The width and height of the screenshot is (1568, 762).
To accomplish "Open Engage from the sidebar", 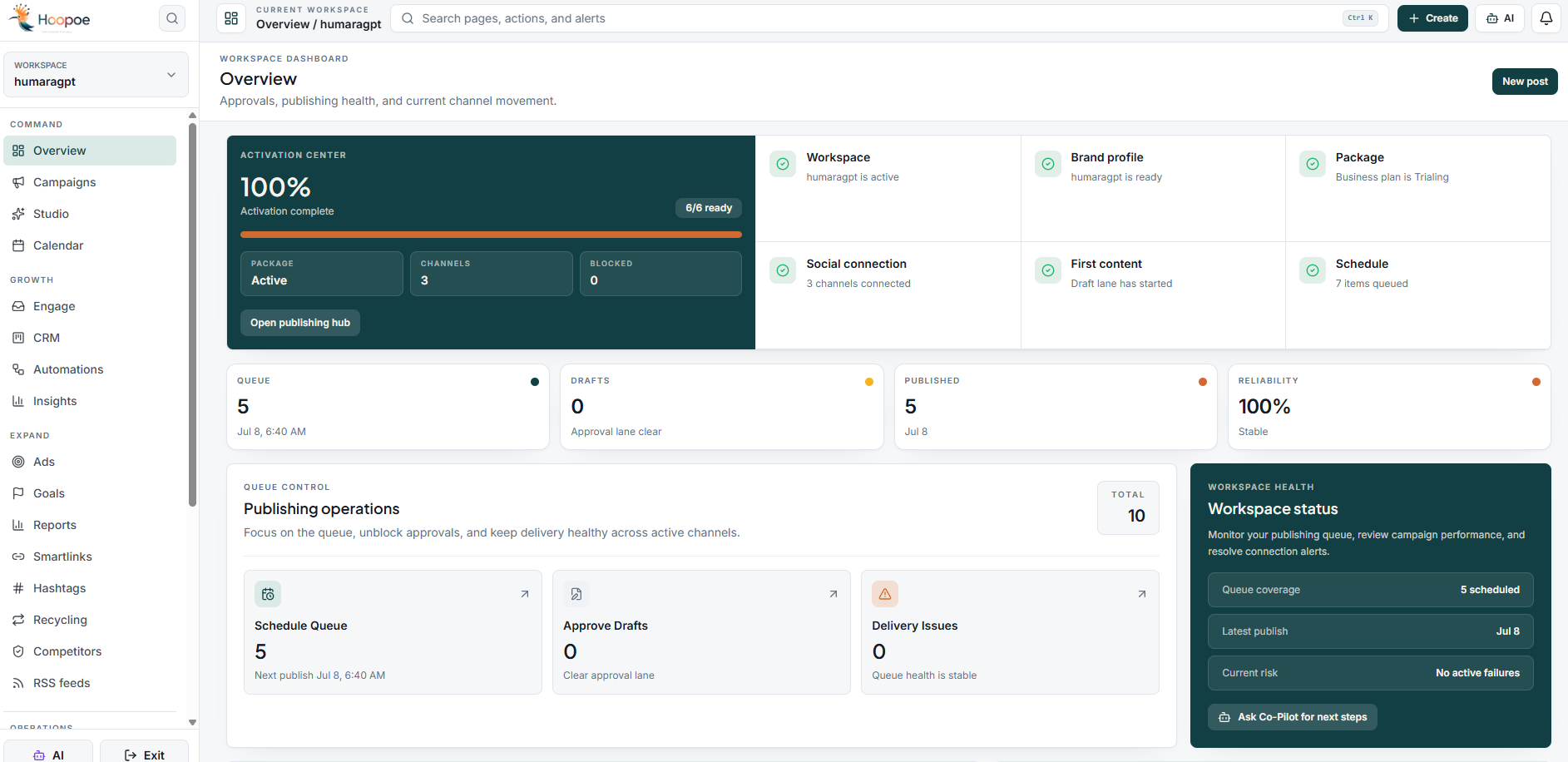I will pyautogui.click(x=90, y=306).
